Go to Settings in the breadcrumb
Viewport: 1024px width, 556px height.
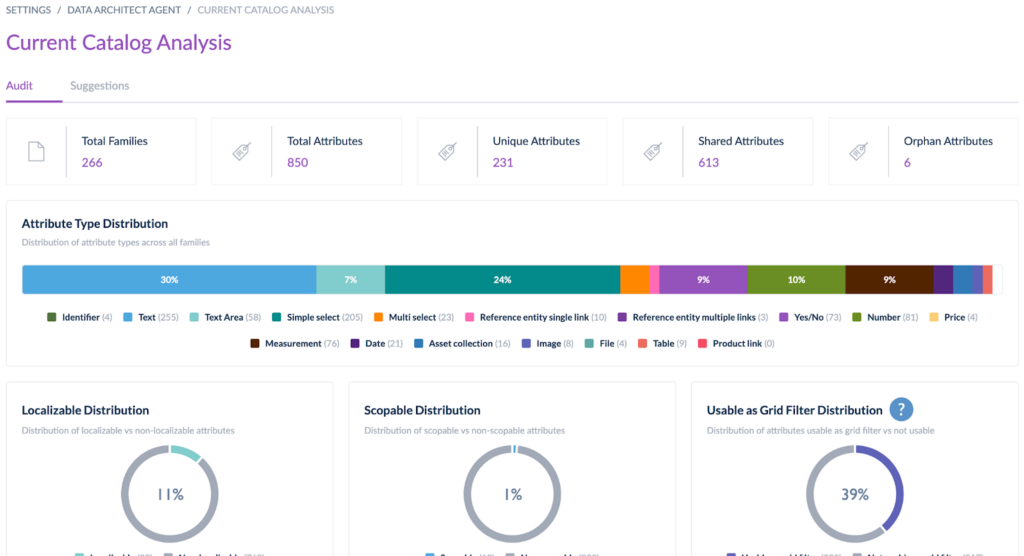(28, 10)
